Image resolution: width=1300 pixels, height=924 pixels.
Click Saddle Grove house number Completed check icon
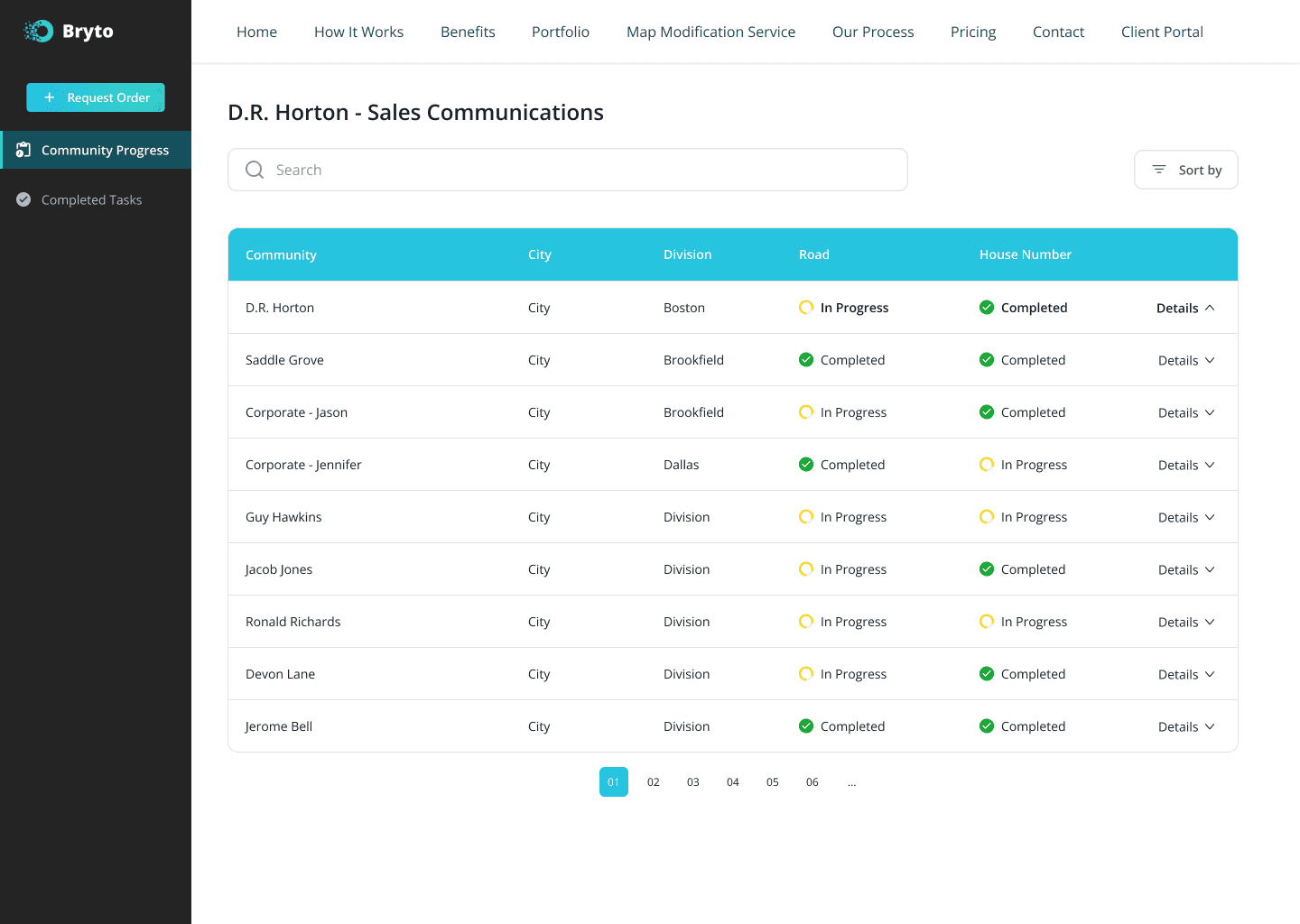pyautogui.click(x=987, y=360)
